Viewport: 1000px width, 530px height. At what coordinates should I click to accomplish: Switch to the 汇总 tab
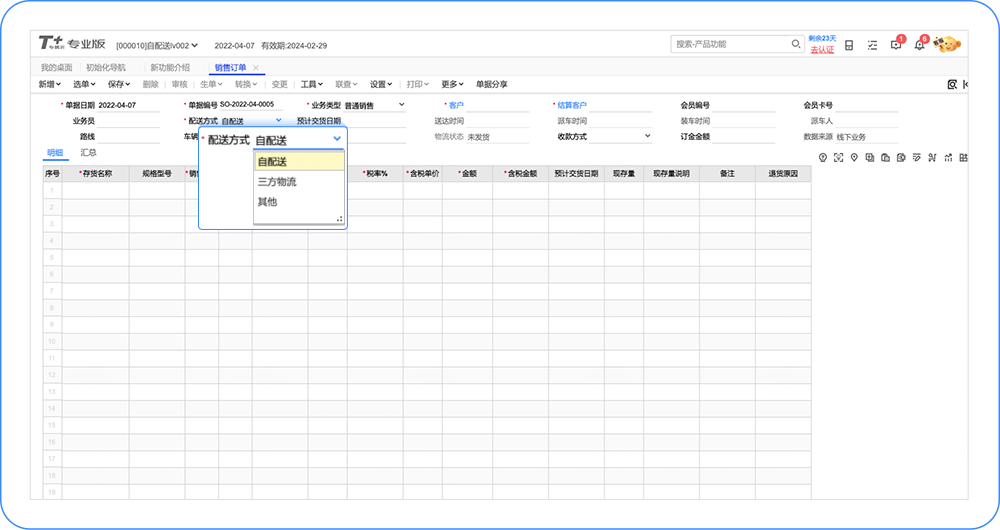[88, 153]
